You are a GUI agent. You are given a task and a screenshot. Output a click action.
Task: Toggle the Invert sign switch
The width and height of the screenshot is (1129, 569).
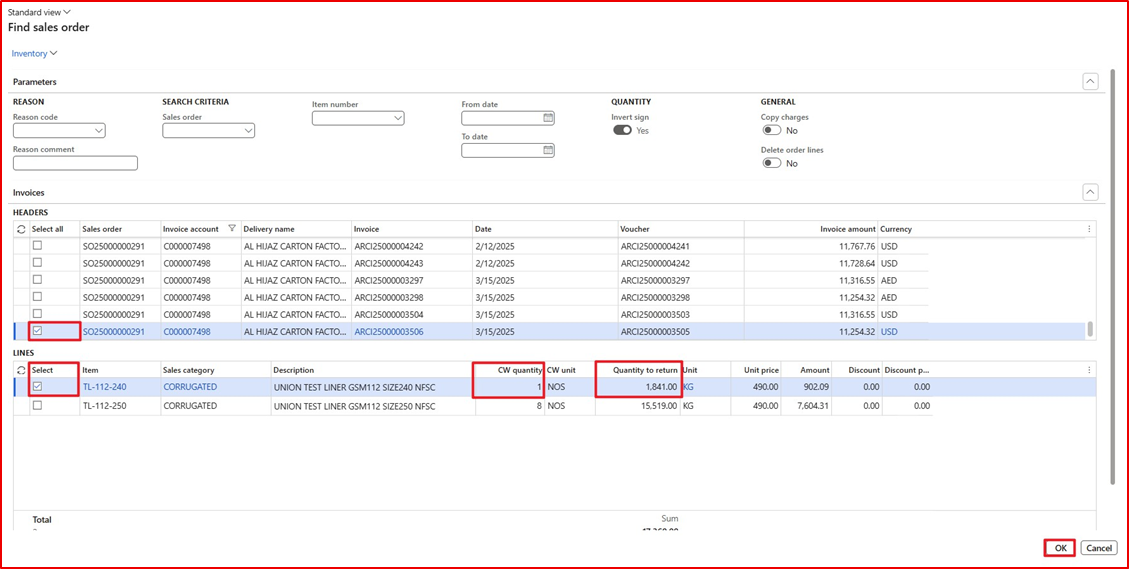[x=622, y=131]
